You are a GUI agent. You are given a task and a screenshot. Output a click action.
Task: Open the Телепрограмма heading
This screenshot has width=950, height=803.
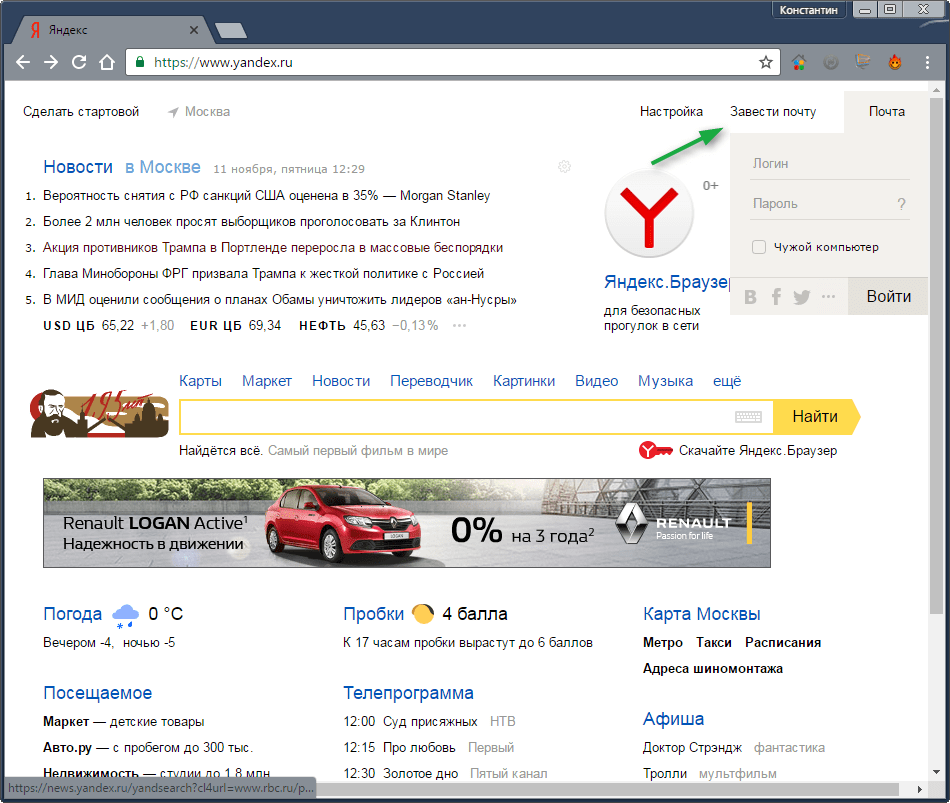click(408, 693)
